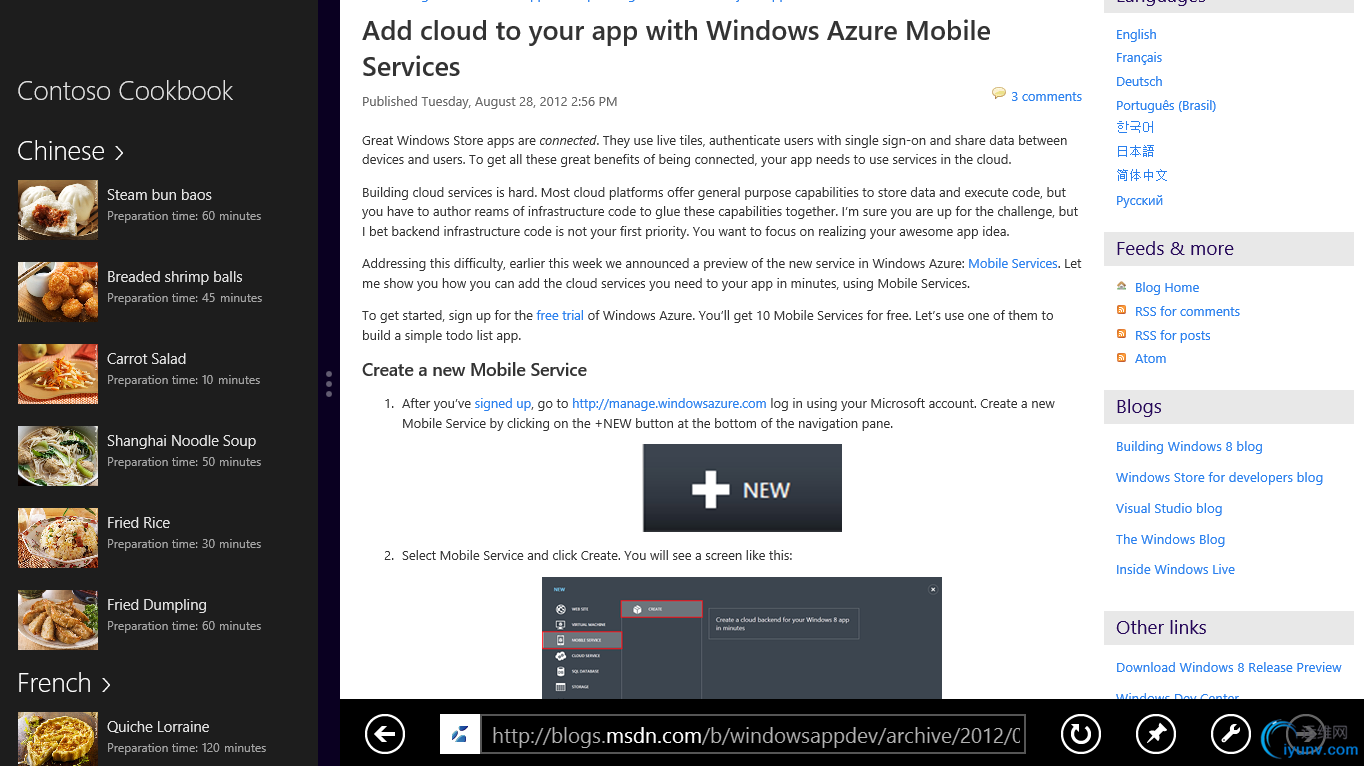Select the Carrot Salad recipe image
This screenshot has height=766, width=1364.
[58, 374]
